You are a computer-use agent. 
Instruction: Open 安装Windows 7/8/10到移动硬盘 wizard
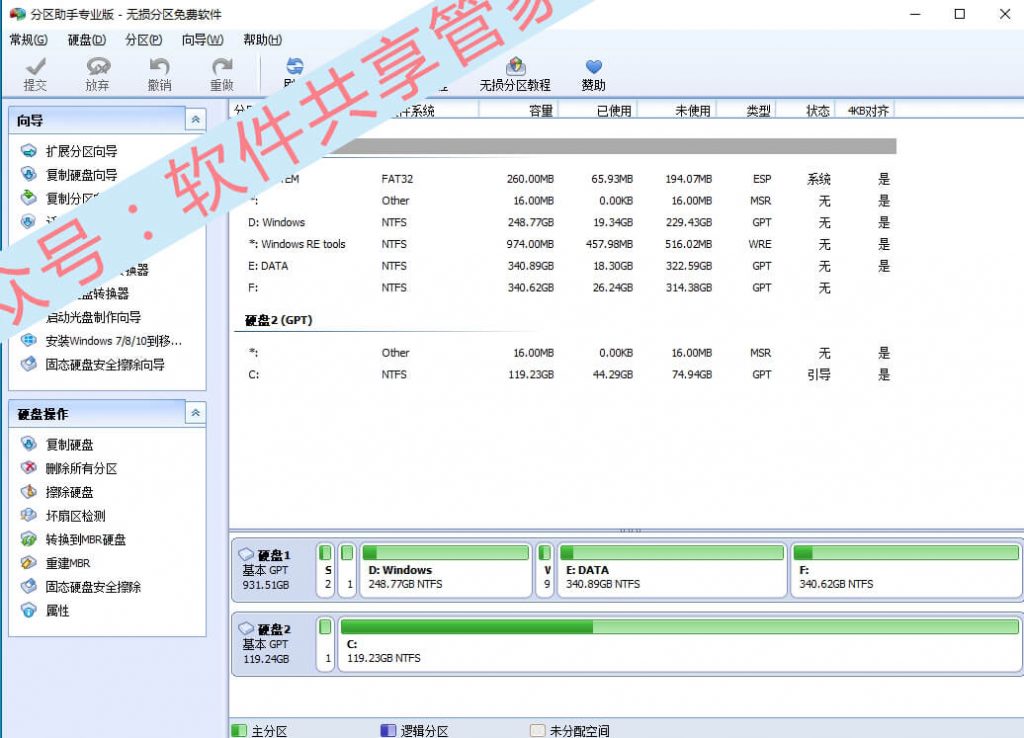[x=114, y=341]
